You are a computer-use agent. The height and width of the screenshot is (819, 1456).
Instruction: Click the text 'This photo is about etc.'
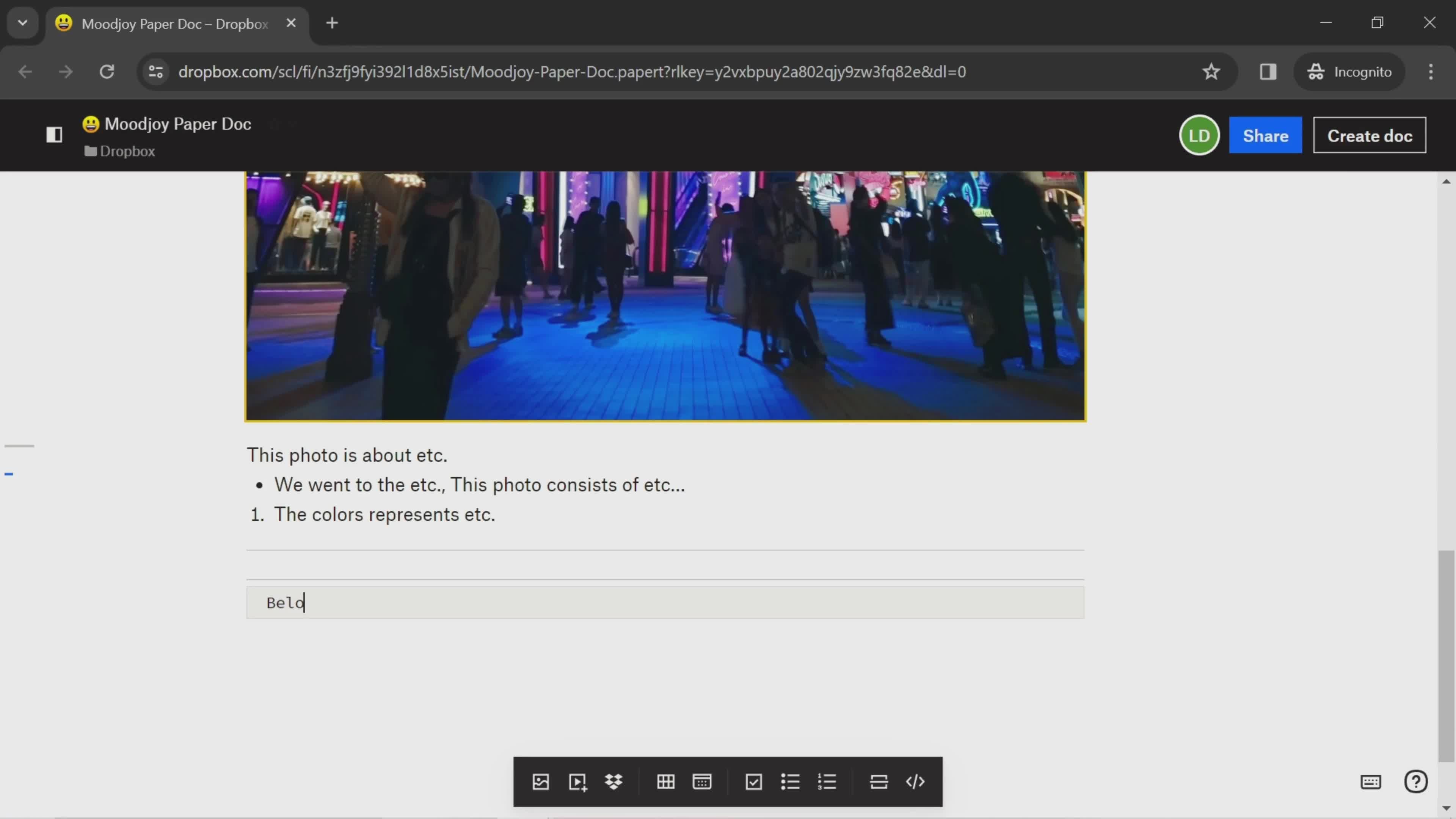tap(347, 455)
